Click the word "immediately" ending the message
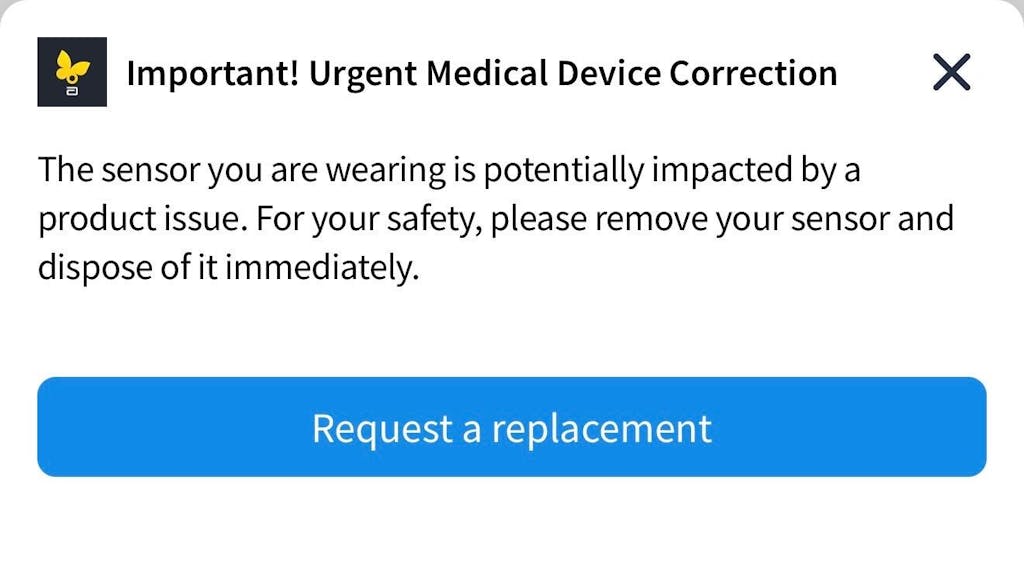 coord(320,268)
